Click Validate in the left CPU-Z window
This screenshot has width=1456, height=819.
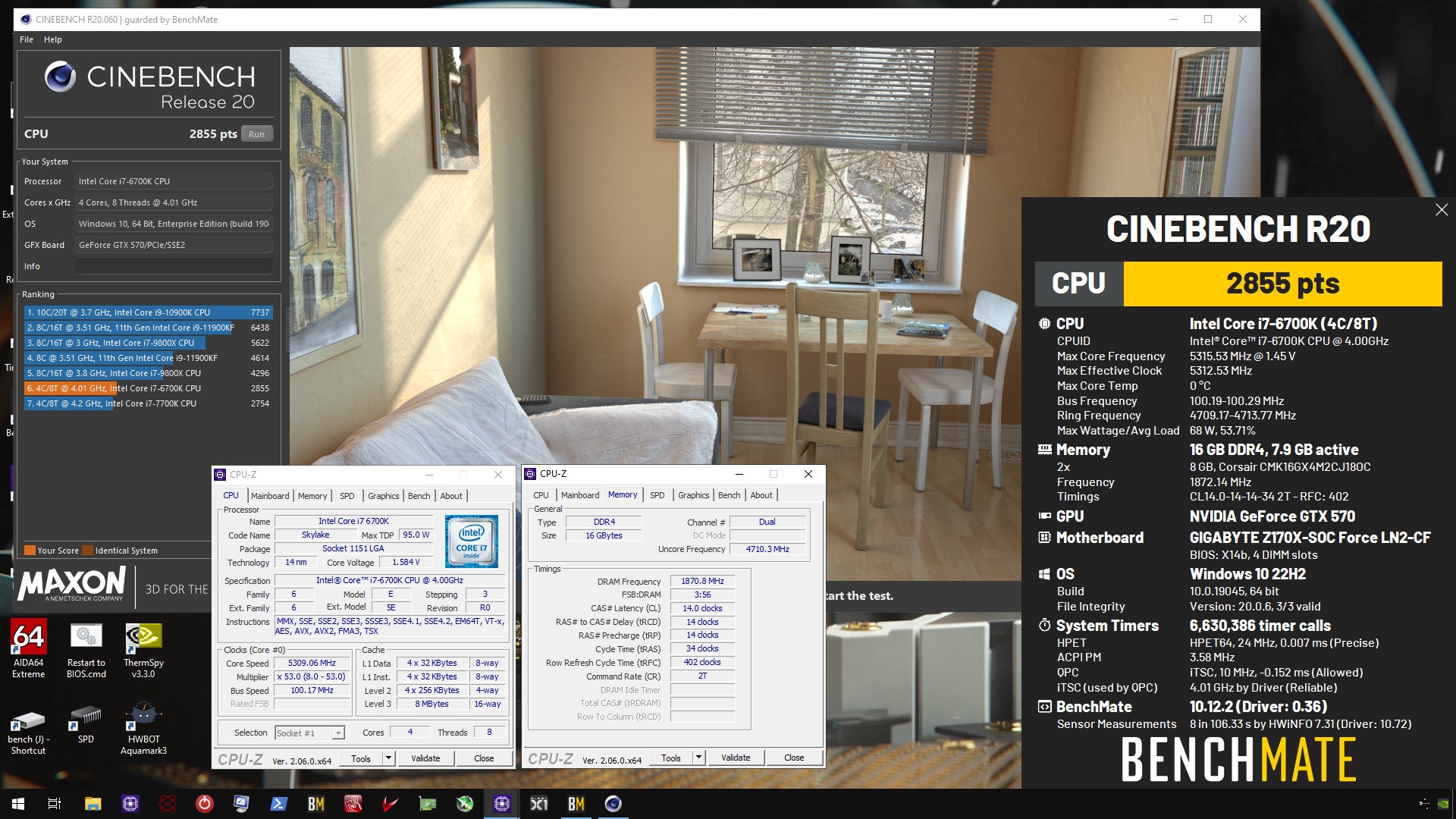click(425, 758)
